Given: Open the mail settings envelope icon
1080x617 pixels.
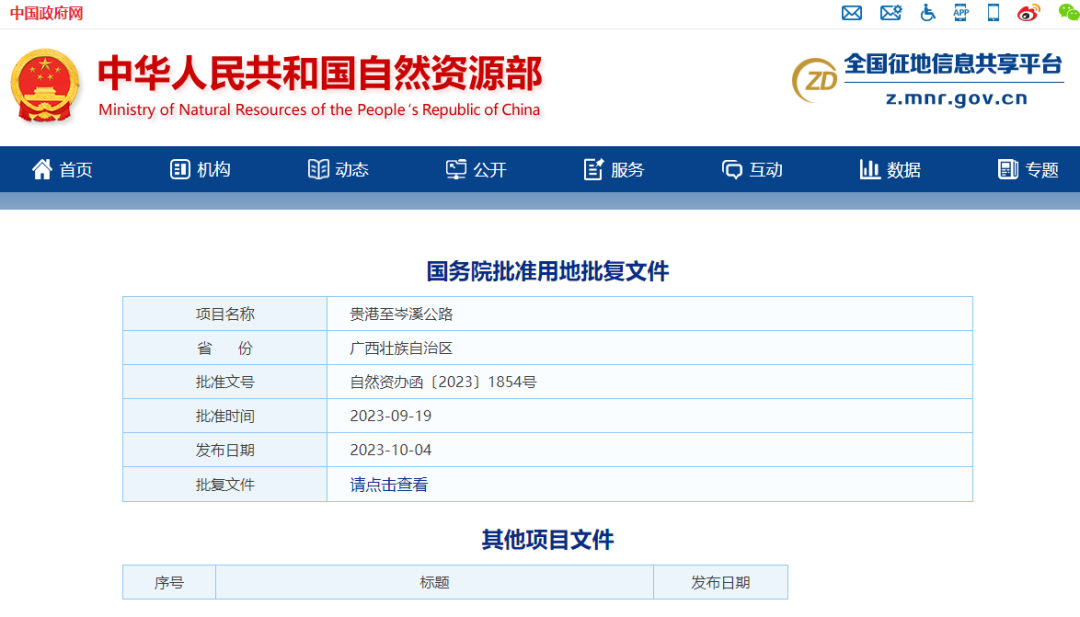Looking at the screenshot, I should point(890,13).
